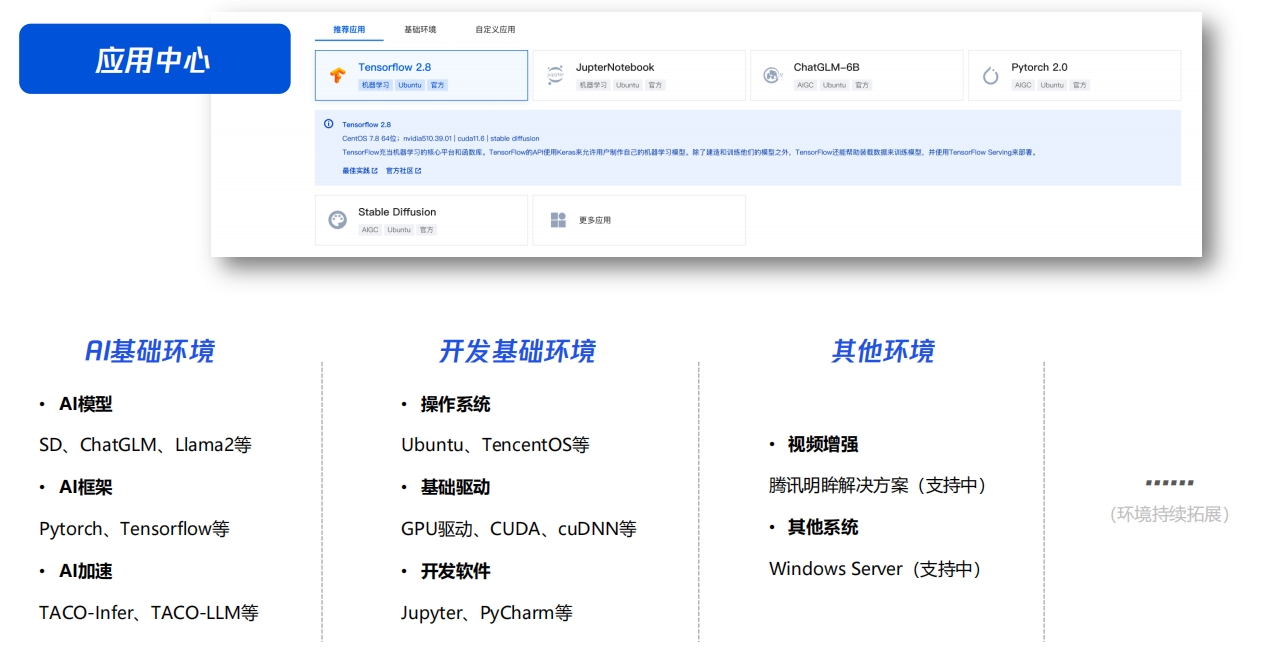
Task: Click the AIGC tag on Pytorch card
Action: tap(1023, 85)
